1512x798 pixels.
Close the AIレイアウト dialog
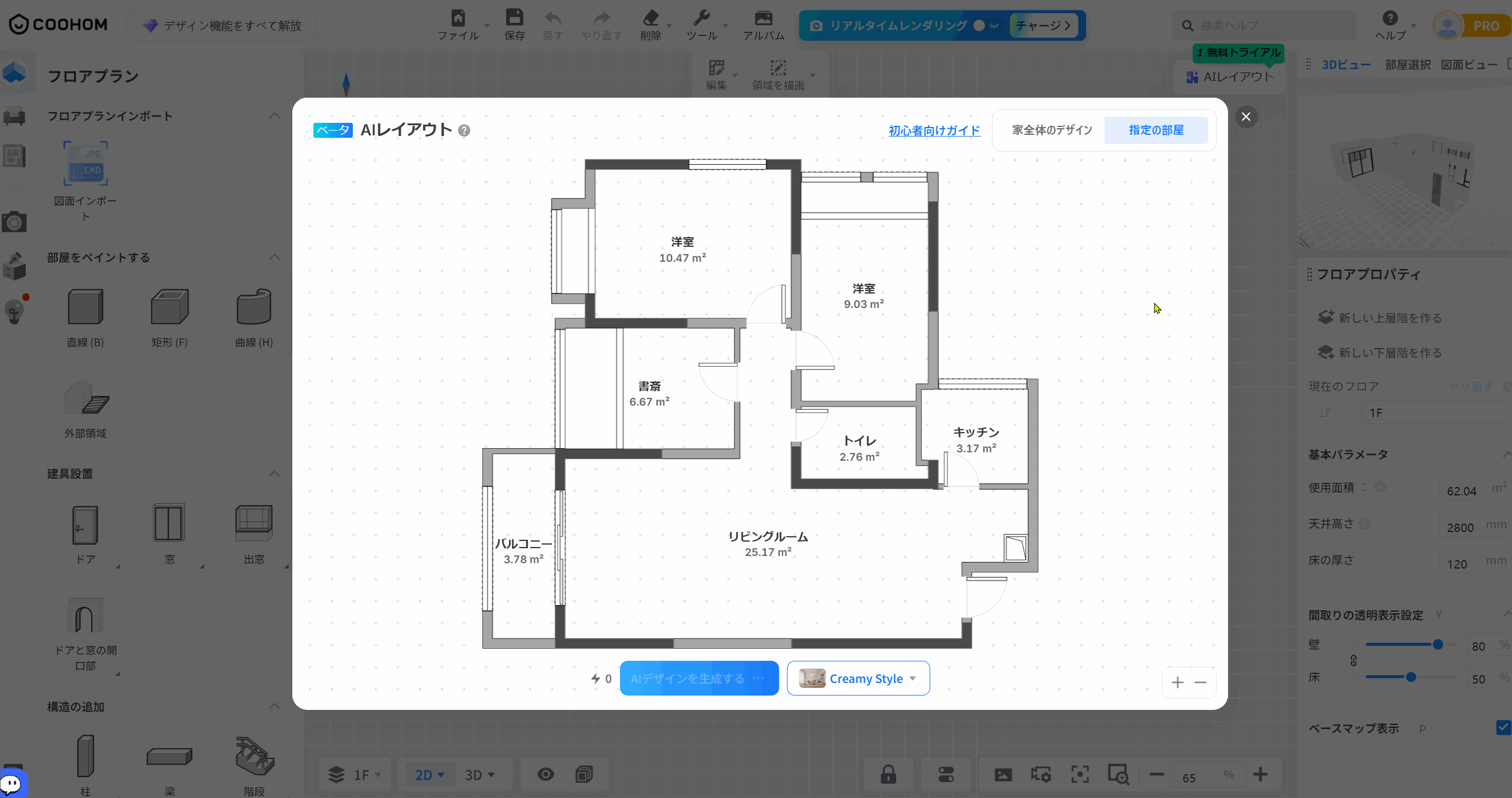pyautogui.click(x=1246, y=116)
